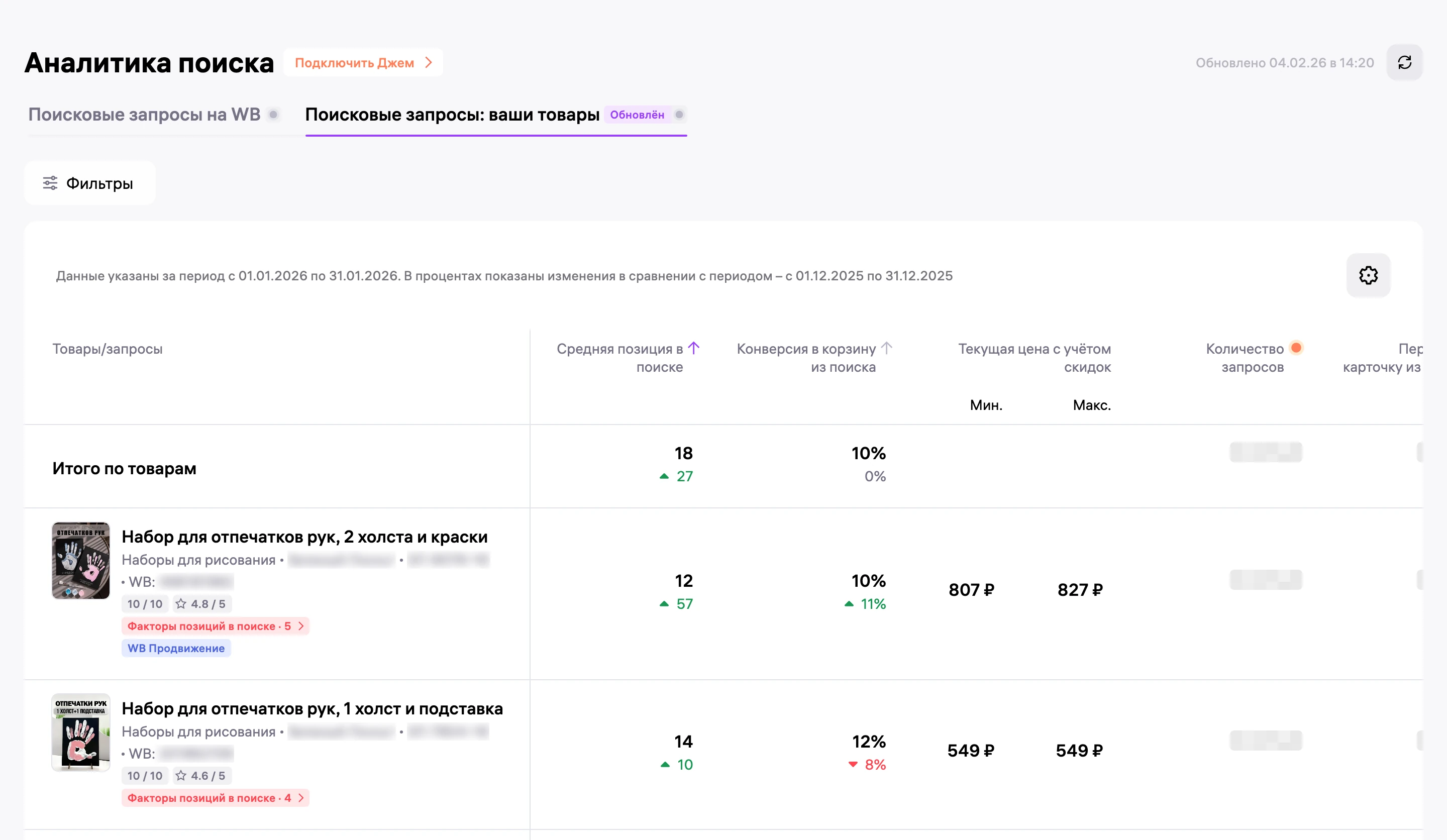1447x840 pixels.
Task: Click orange dot near Количество запросов
Action: 1296,348
